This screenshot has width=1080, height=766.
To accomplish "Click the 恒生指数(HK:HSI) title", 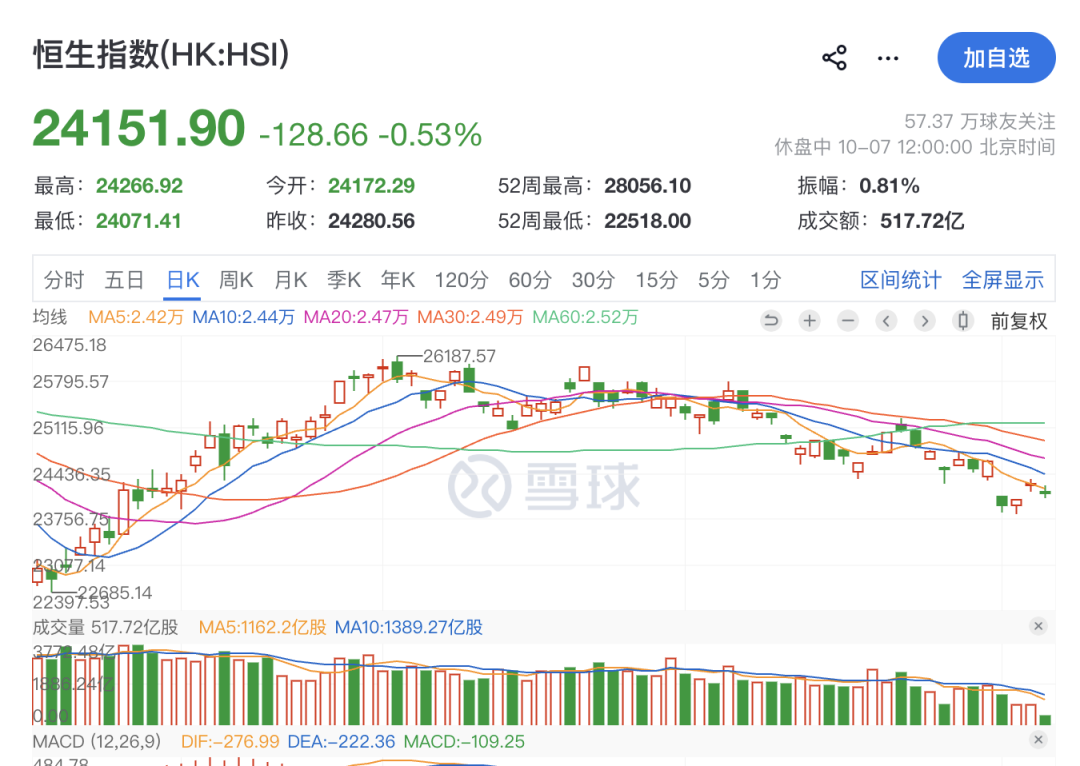I will [x=161, y=55].
